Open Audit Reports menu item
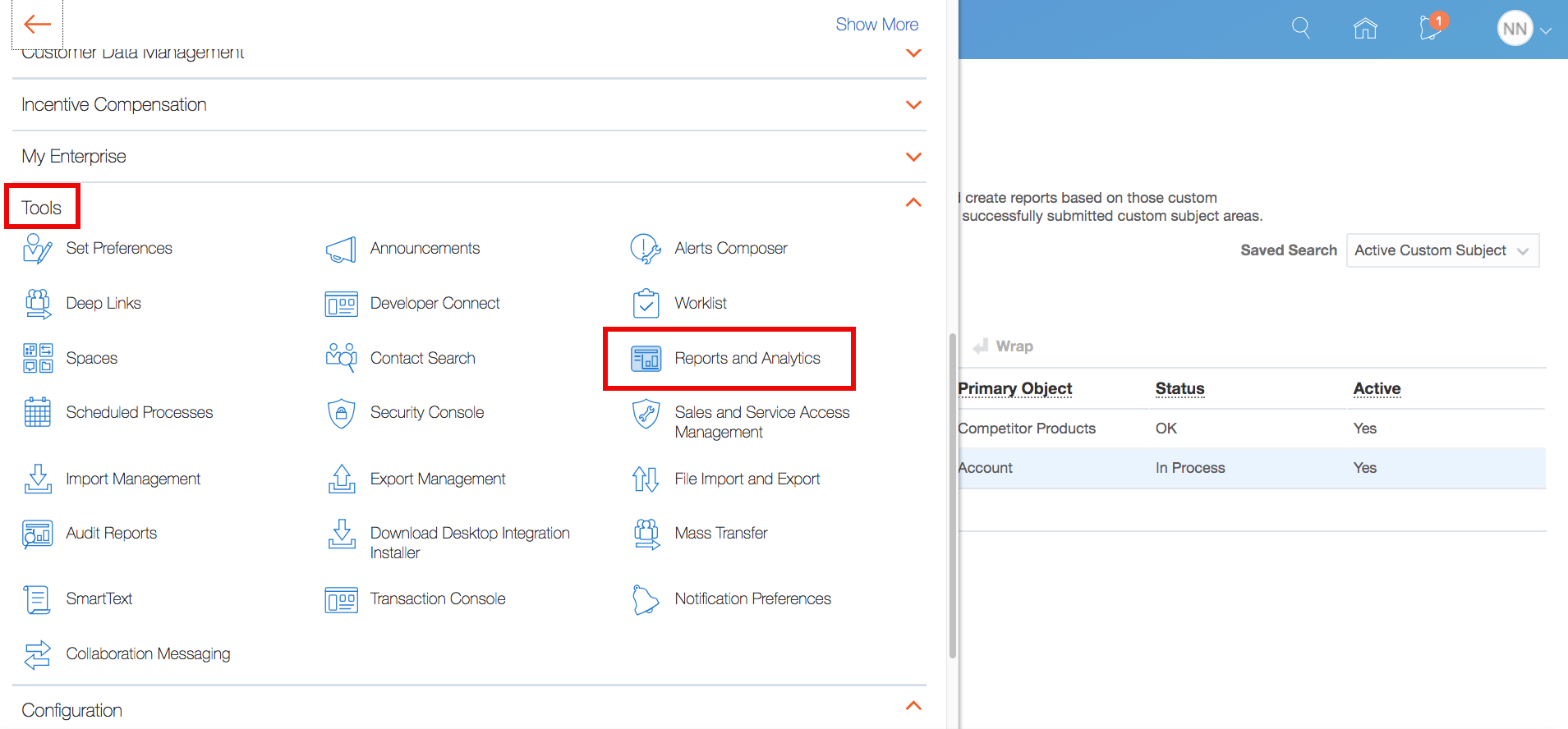This screenshot has height=729, width=1568. 111,534
